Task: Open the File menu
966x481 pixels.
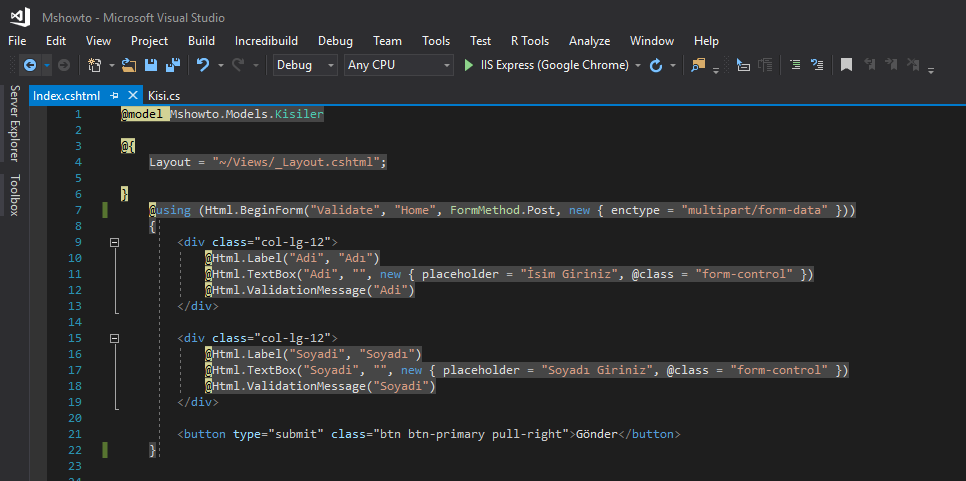Action: coord(17,41)
